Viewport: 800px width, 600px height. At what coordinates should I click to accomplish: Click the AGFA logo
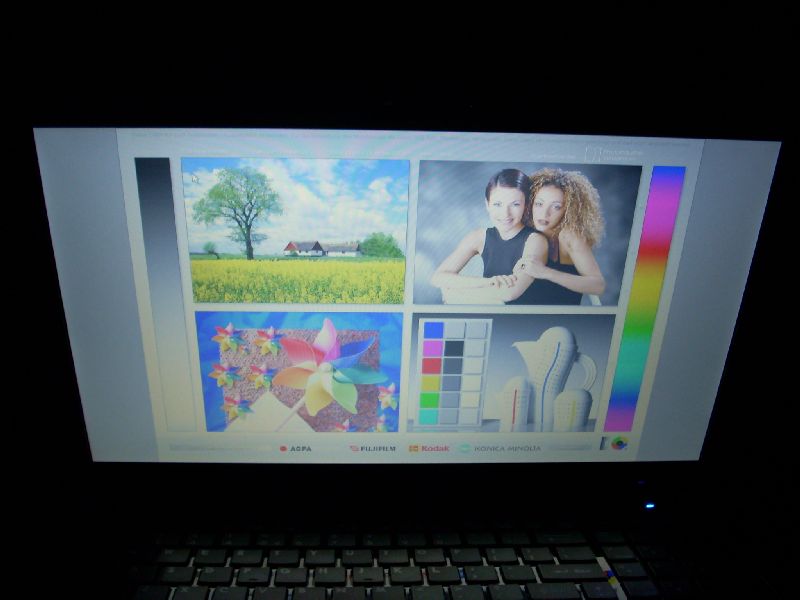295,448
